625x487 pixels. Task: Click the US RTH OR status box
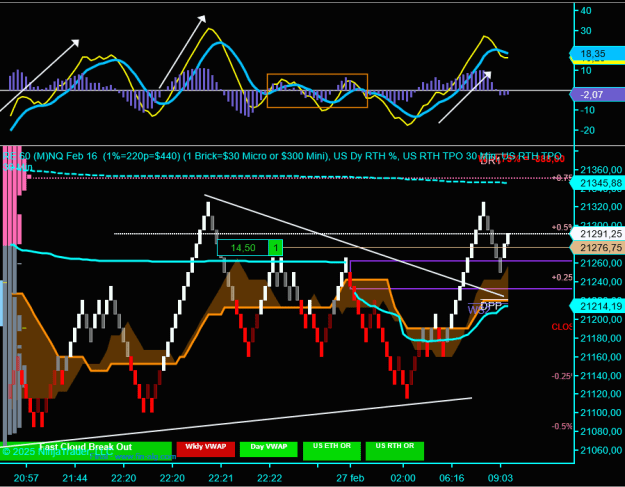pos(395,451)
